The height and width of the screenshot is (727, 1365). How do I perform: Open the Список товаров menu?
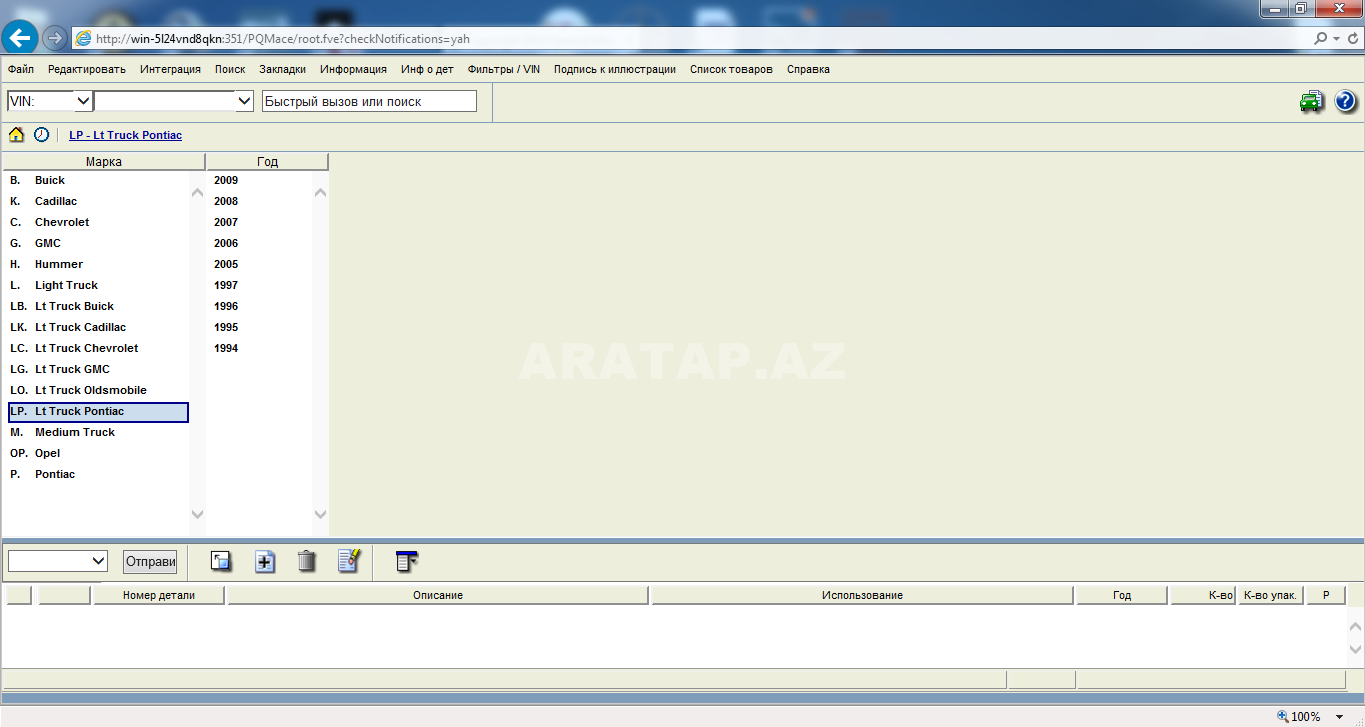pos(731,69)
